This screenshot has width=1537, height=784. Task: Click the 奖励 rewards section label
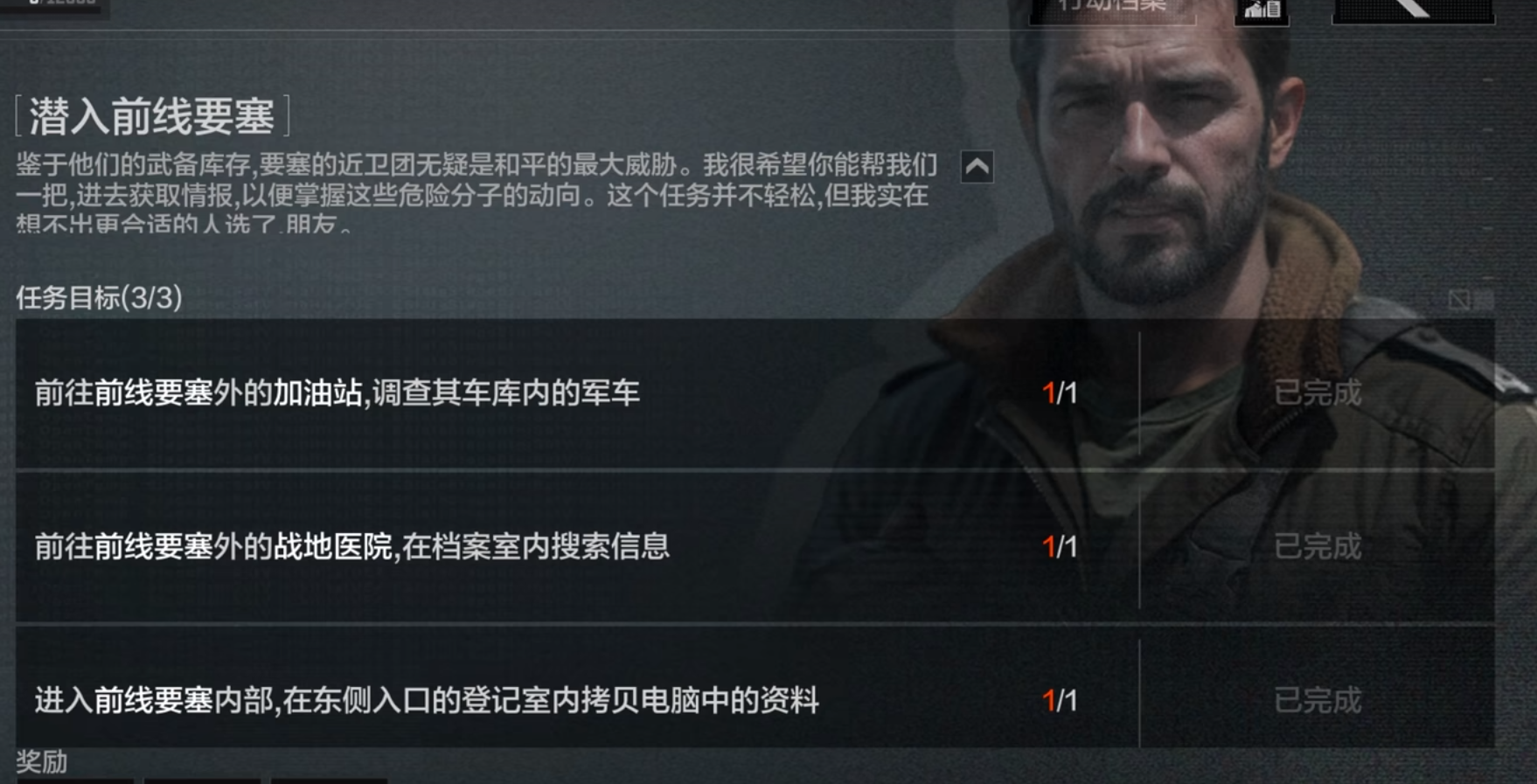(41, 761)
